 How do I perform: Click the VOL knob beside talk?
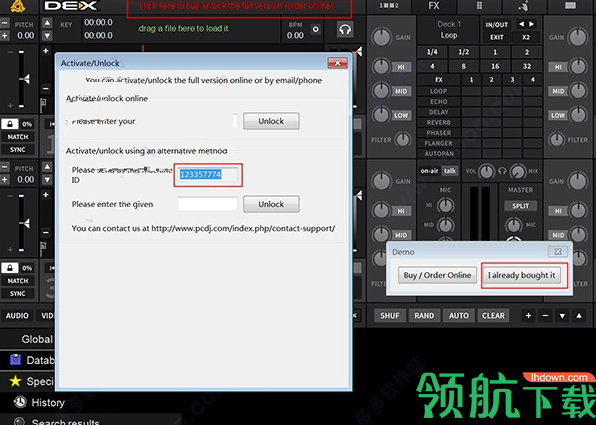point(486,171)
